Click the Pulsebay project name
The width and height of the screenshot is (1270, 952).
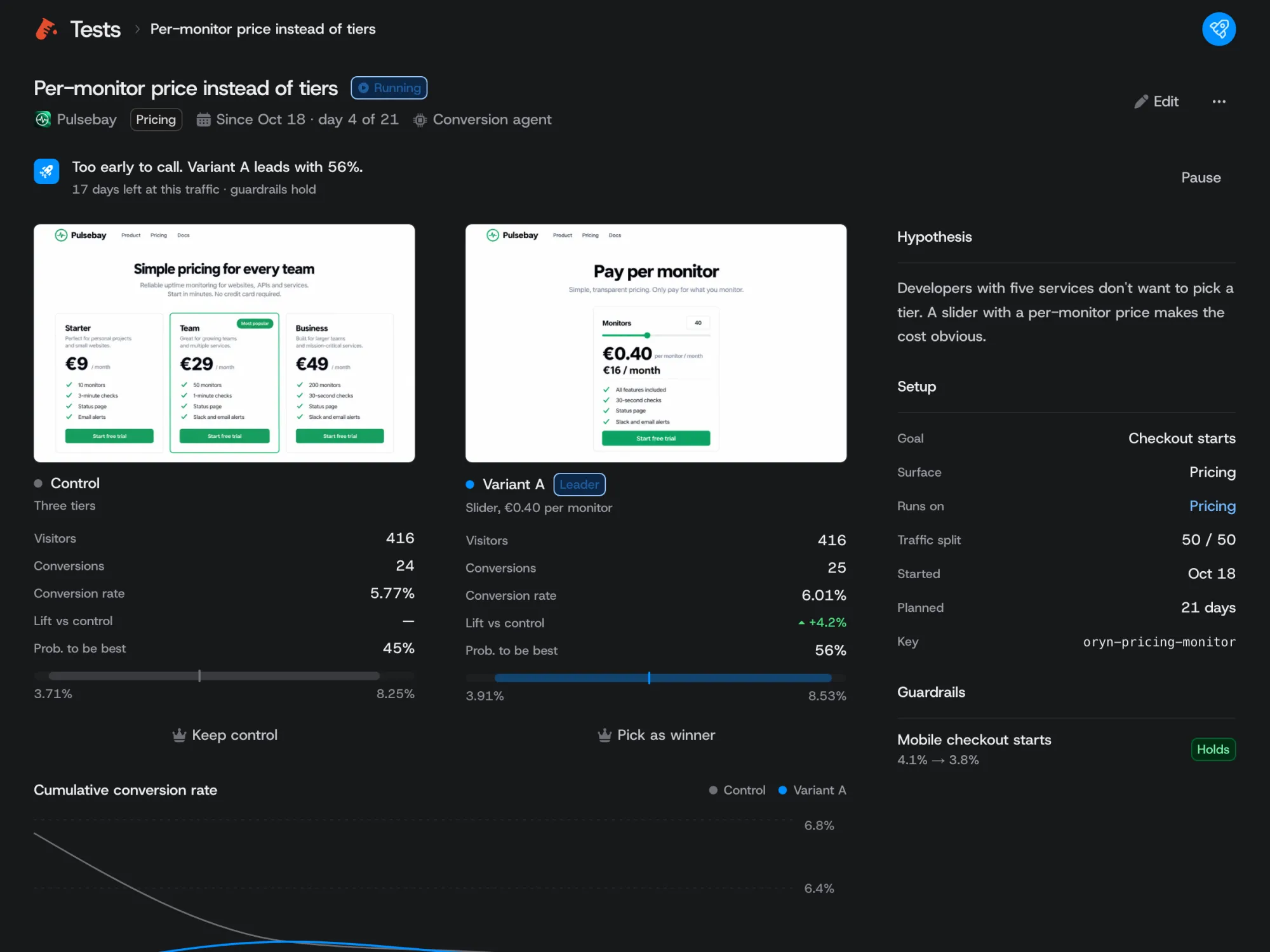(x=86, y=119)
